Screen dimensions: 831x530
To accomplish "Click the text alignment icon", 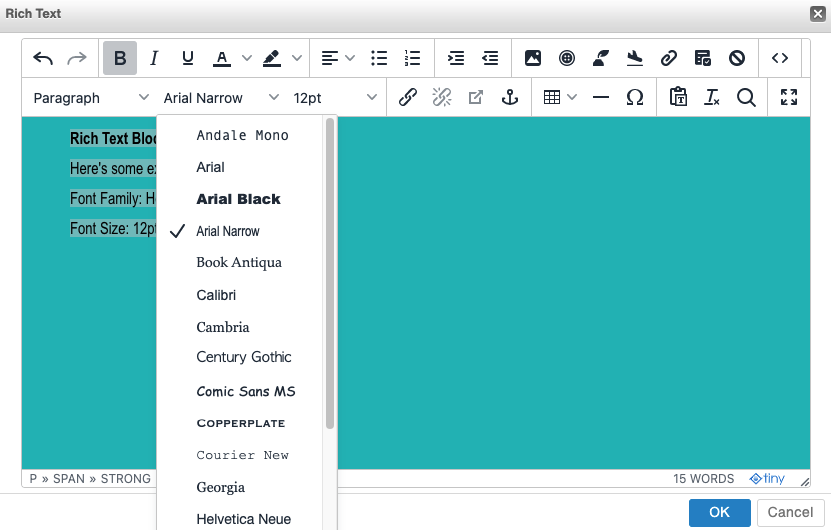I will tap(330, 58).
